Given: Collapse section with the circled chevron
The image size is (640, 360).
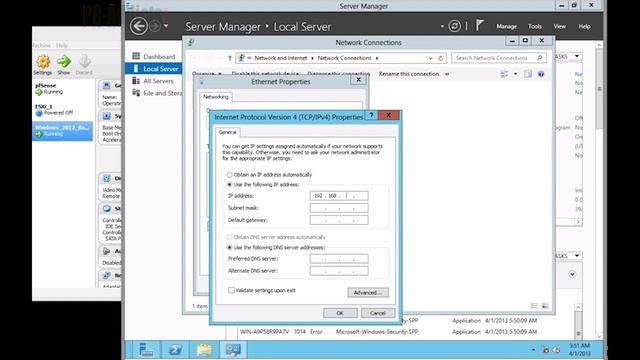Looking at the screenshot, I should [572, 274].
